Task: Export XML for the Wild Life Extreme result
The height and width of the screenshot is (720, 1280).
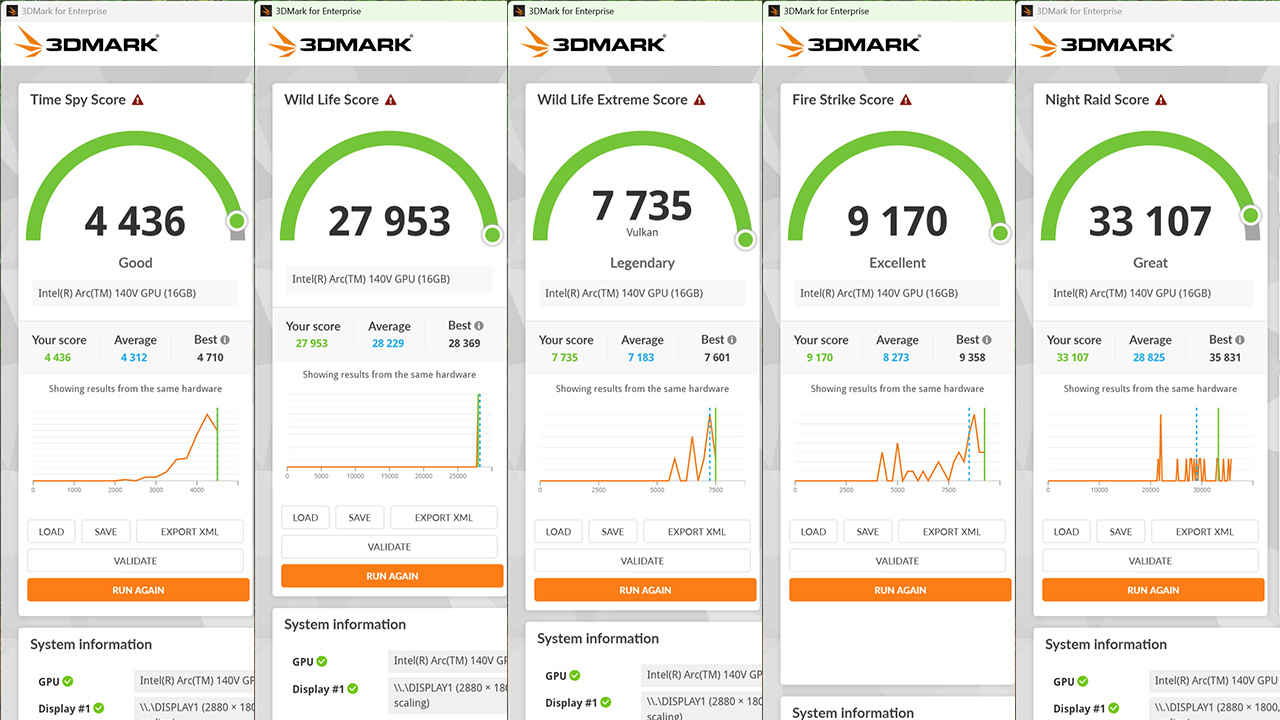Action: [x=697, y=532]
